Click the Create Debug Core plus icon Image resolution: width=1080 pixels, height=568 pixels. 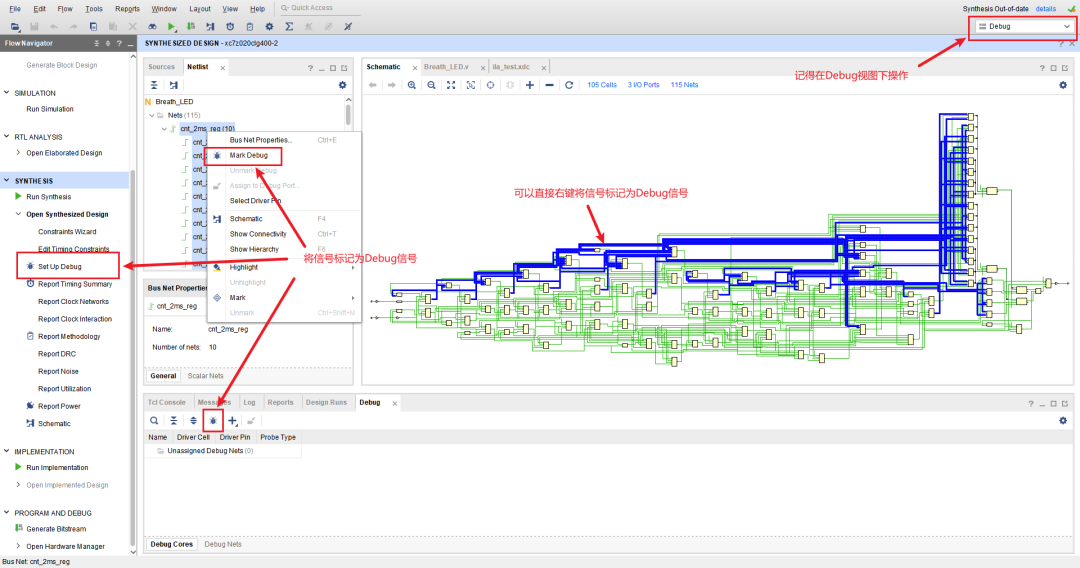coord(233,421)
